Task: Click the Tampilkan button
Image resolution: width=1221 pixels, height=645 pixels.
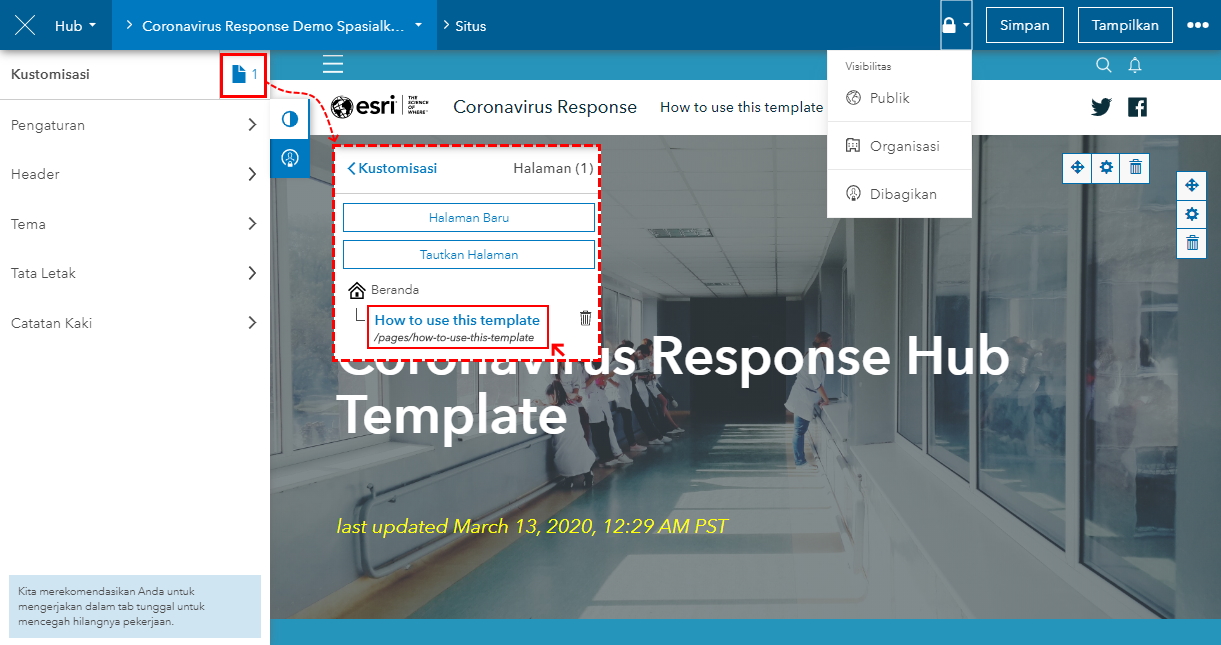Action: [x=1125, y=26]
